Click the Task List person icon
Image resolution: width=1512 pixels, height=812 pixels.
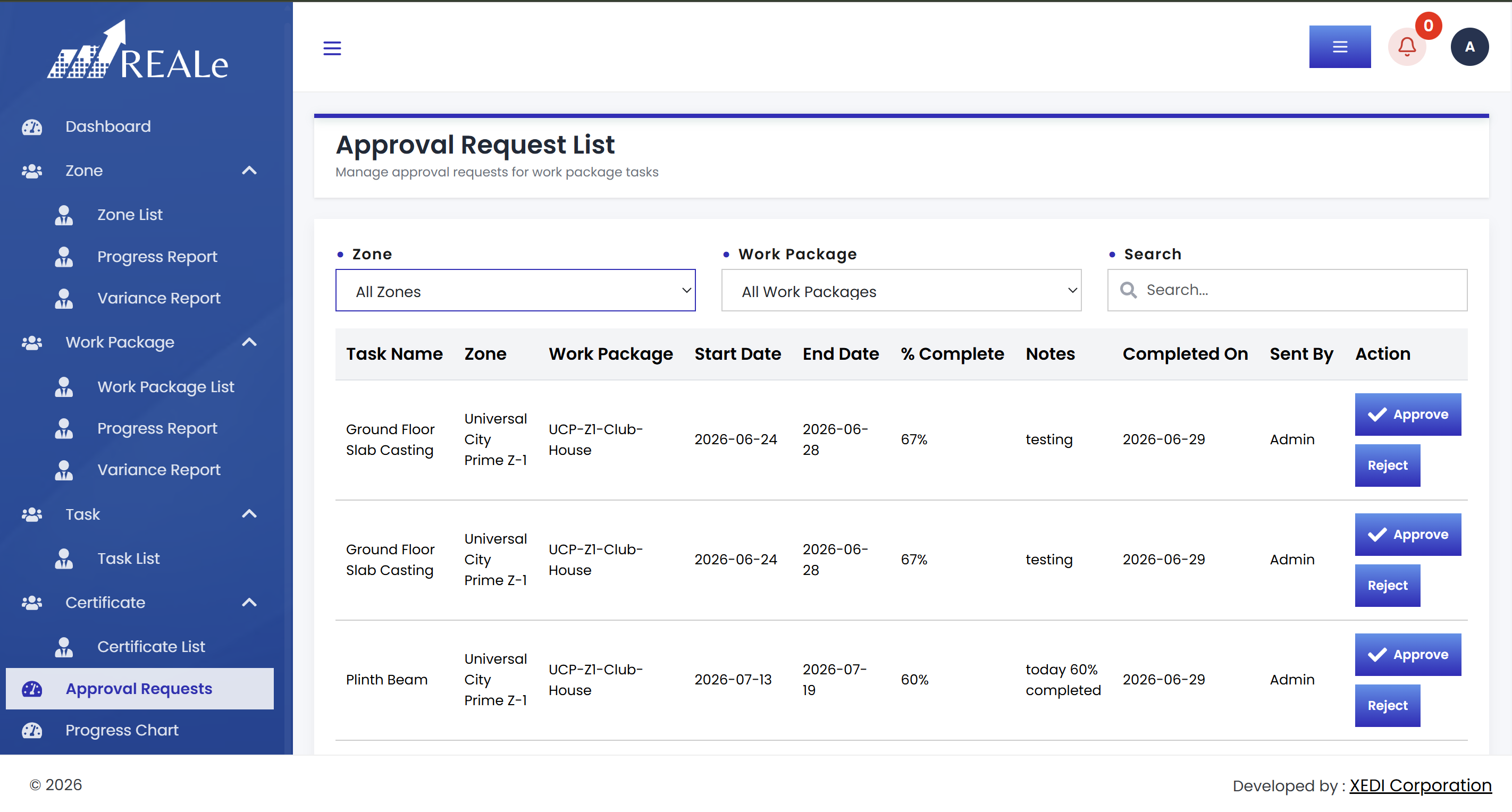pos(64,559)
